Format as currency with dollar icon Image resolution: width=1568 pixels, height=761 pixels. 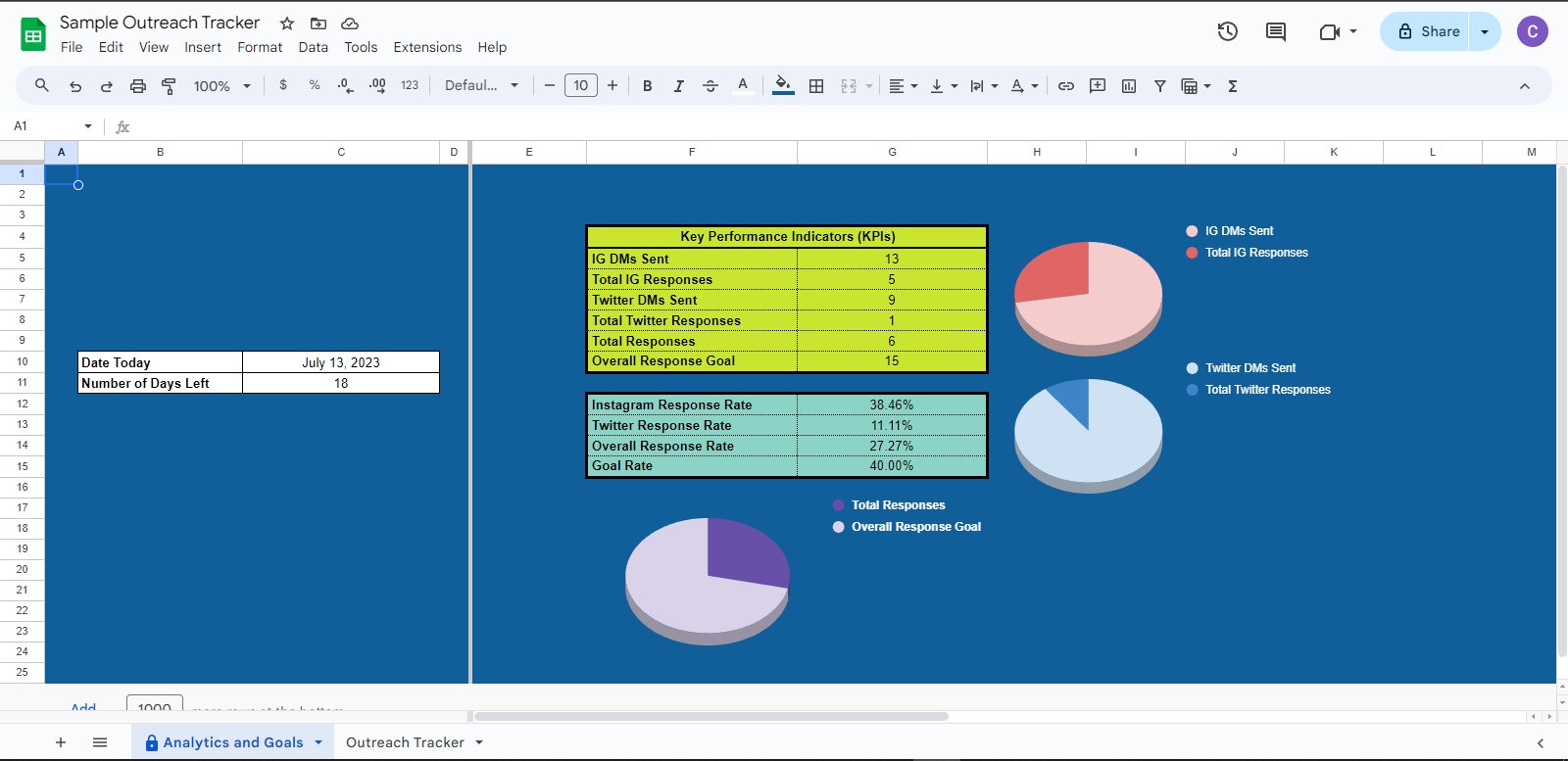(283, 85)
